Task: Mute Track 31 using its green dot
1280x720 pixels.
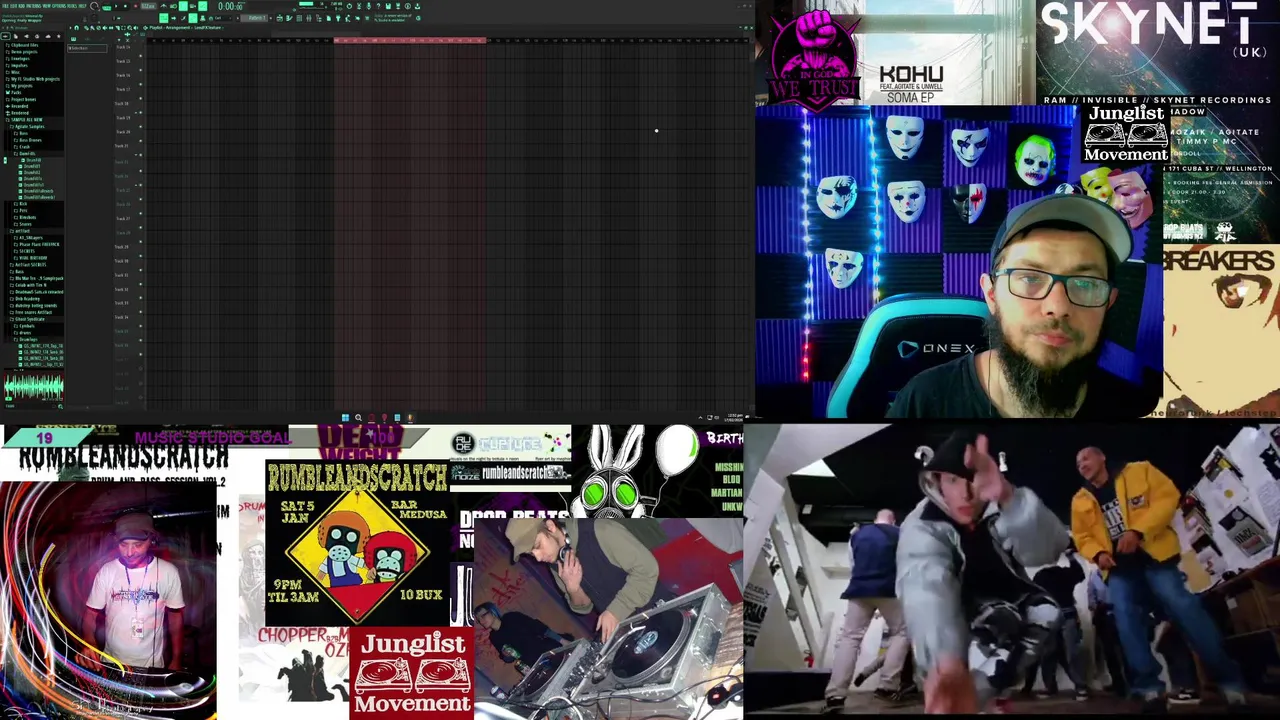Action: click(141, 284)
